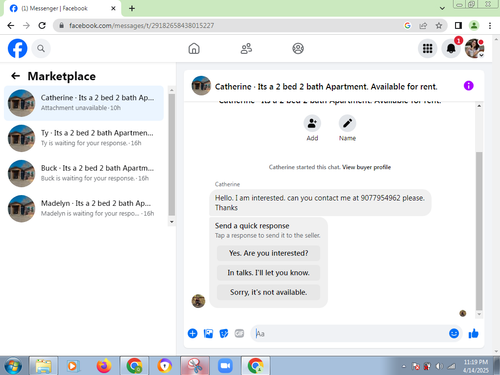
Task: Open Catherine conversation in list
Action: [84, 103]
